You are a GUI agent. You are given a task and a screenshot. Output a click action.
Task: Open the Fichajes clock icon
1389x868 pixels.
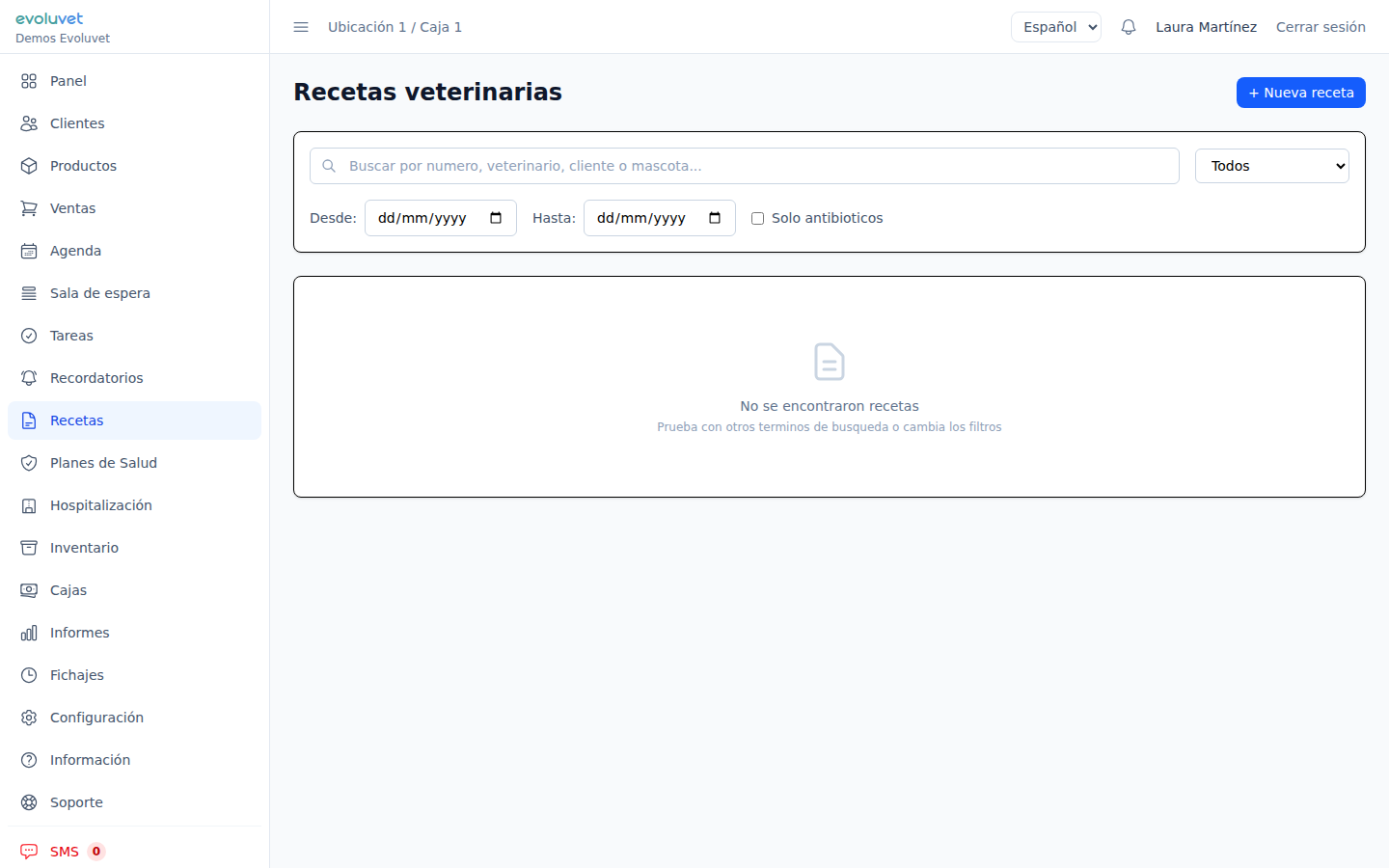pos(27,675)
